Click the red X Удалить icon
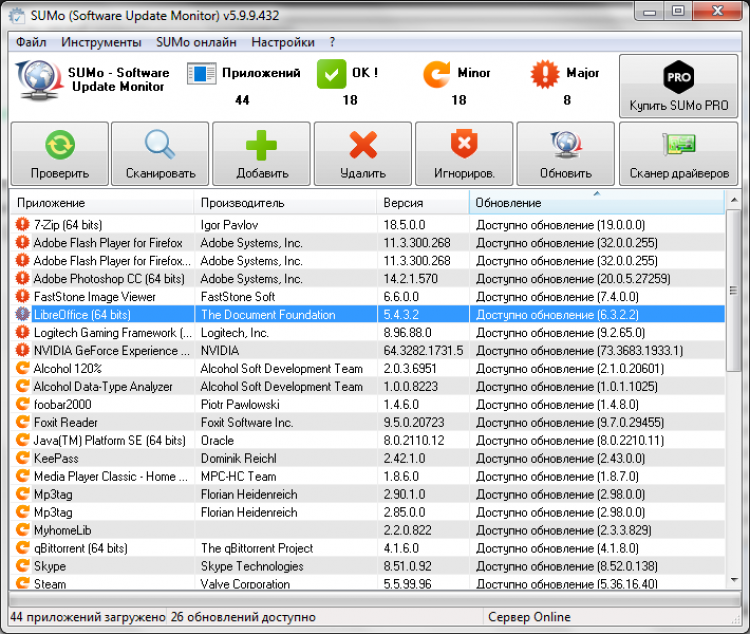This screenshot has width=750, height=634. pyautogui.click(x=363, y=145)
